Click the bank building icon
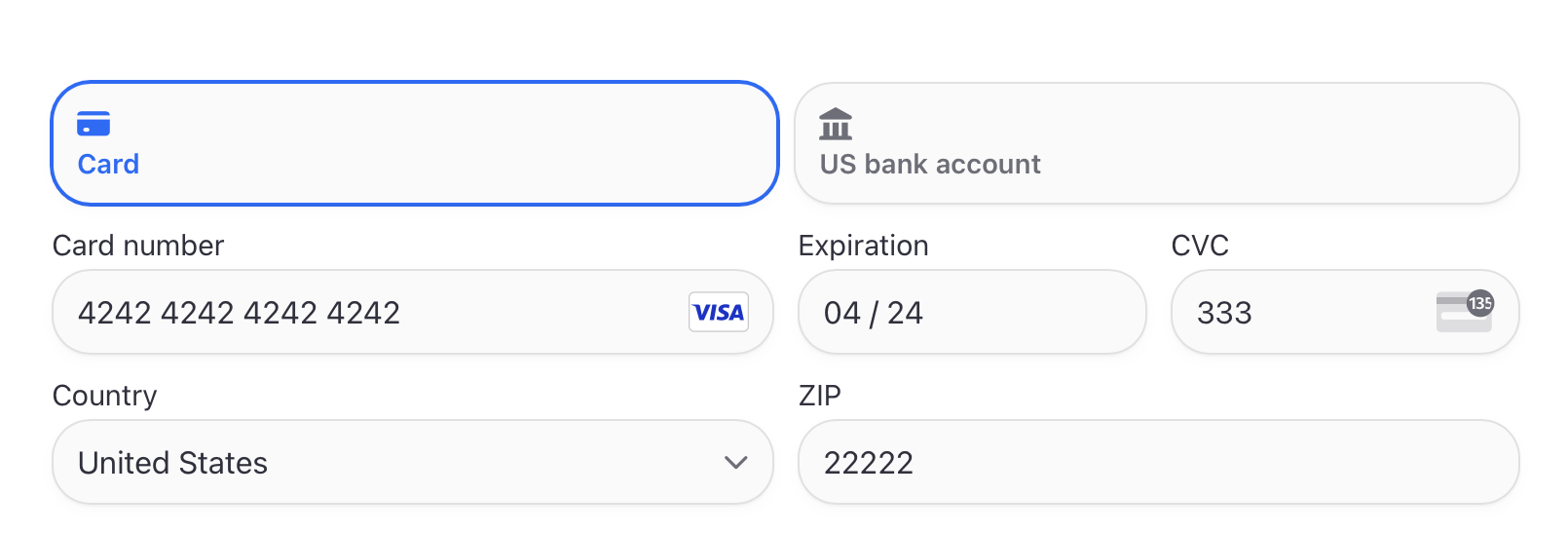This screenshot has width=1568, height=534. point(836,124)
